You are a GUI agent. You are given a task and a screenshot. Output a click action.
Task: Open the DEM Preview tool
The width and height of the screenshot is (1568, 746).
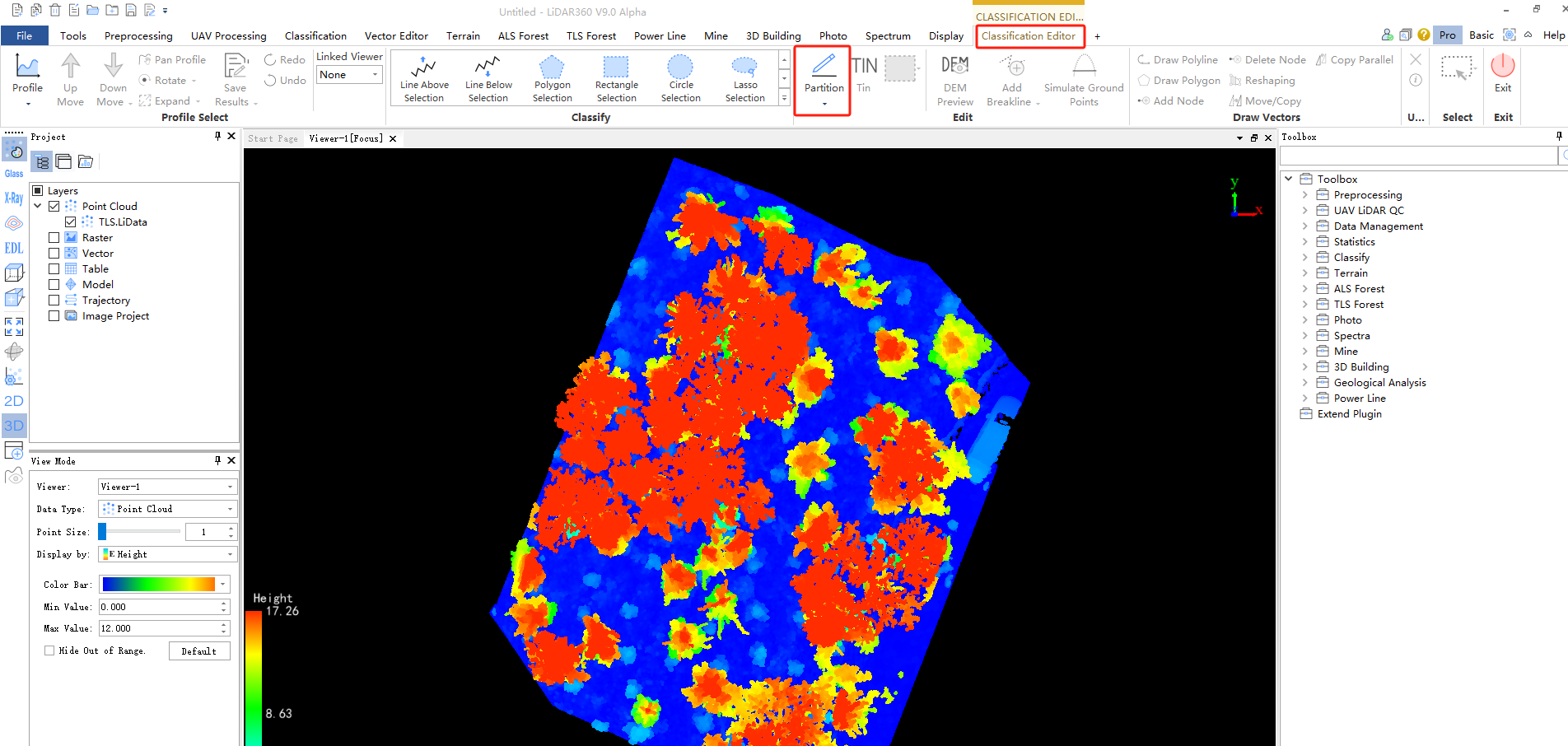pos(954,80)
